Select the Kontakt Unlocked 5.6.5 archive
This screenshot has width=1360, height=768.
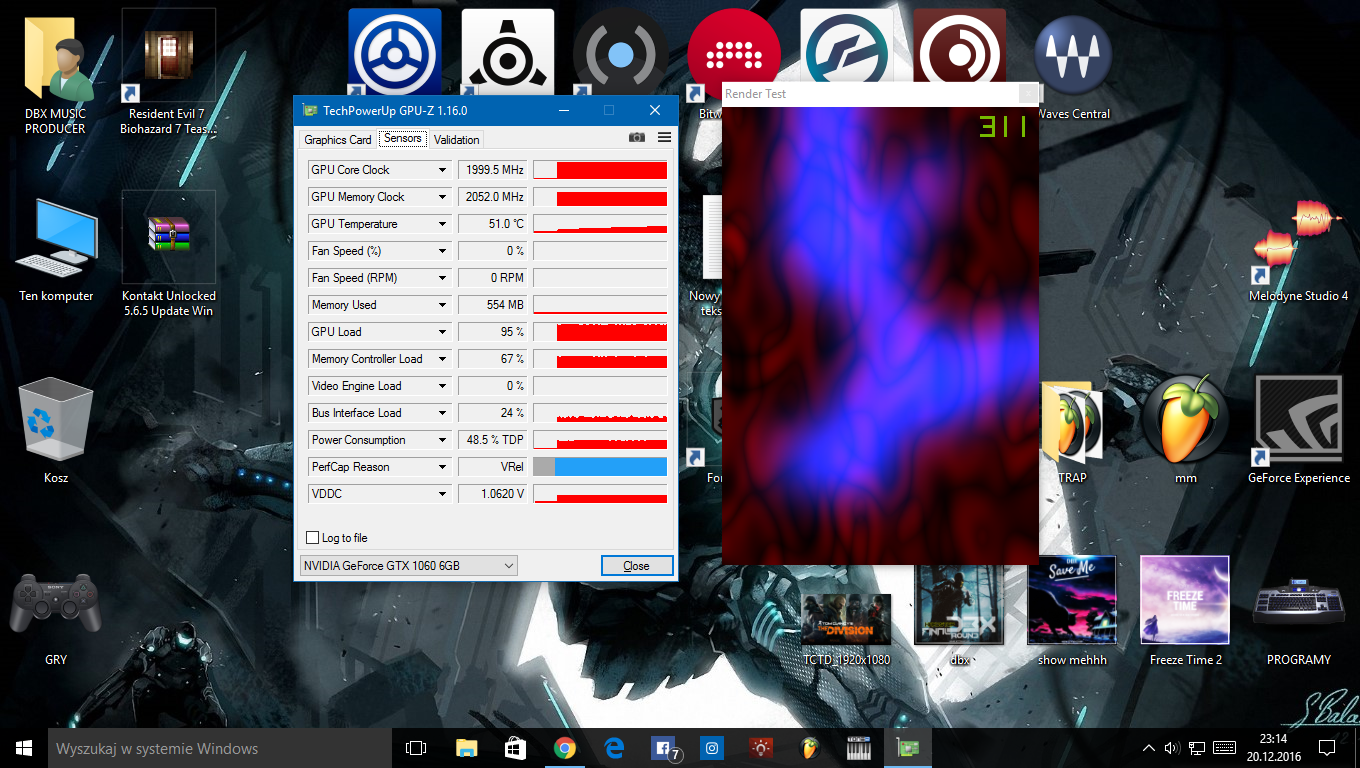click(168, 254)
